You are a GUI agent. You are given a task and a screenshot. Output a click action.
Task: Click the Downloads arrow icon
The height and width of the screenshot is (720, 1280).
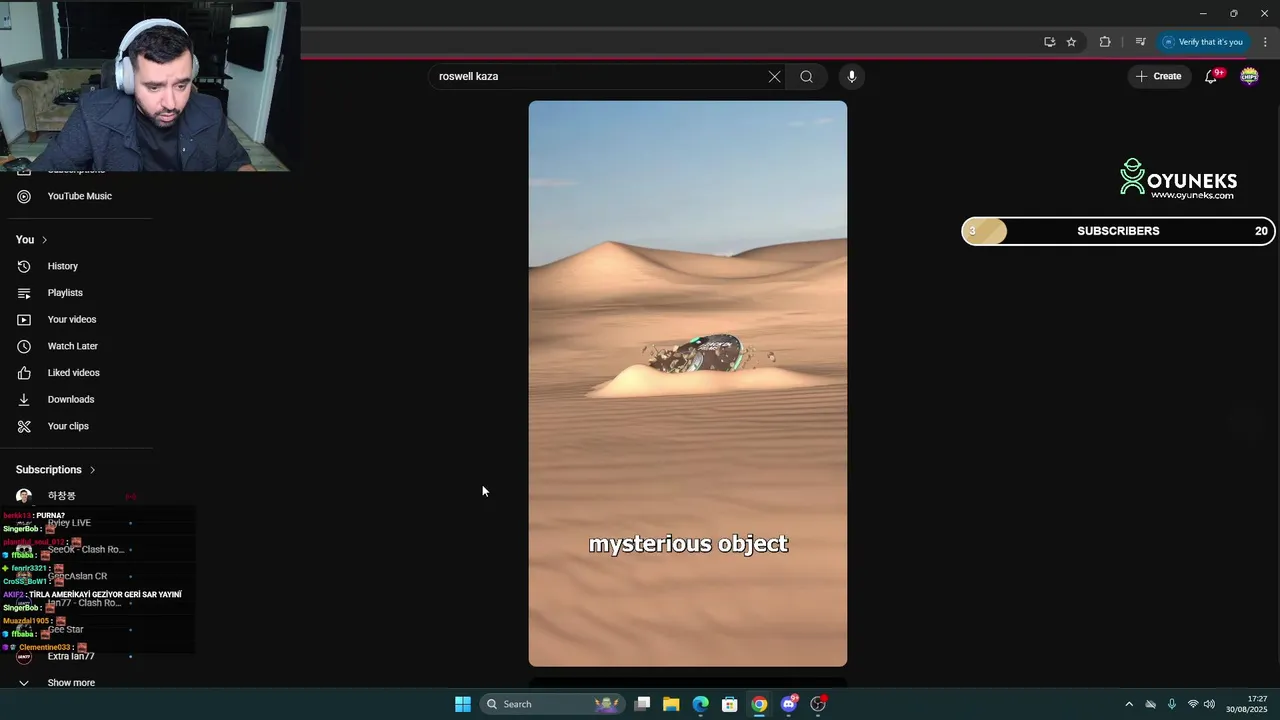tap(24, 399)
